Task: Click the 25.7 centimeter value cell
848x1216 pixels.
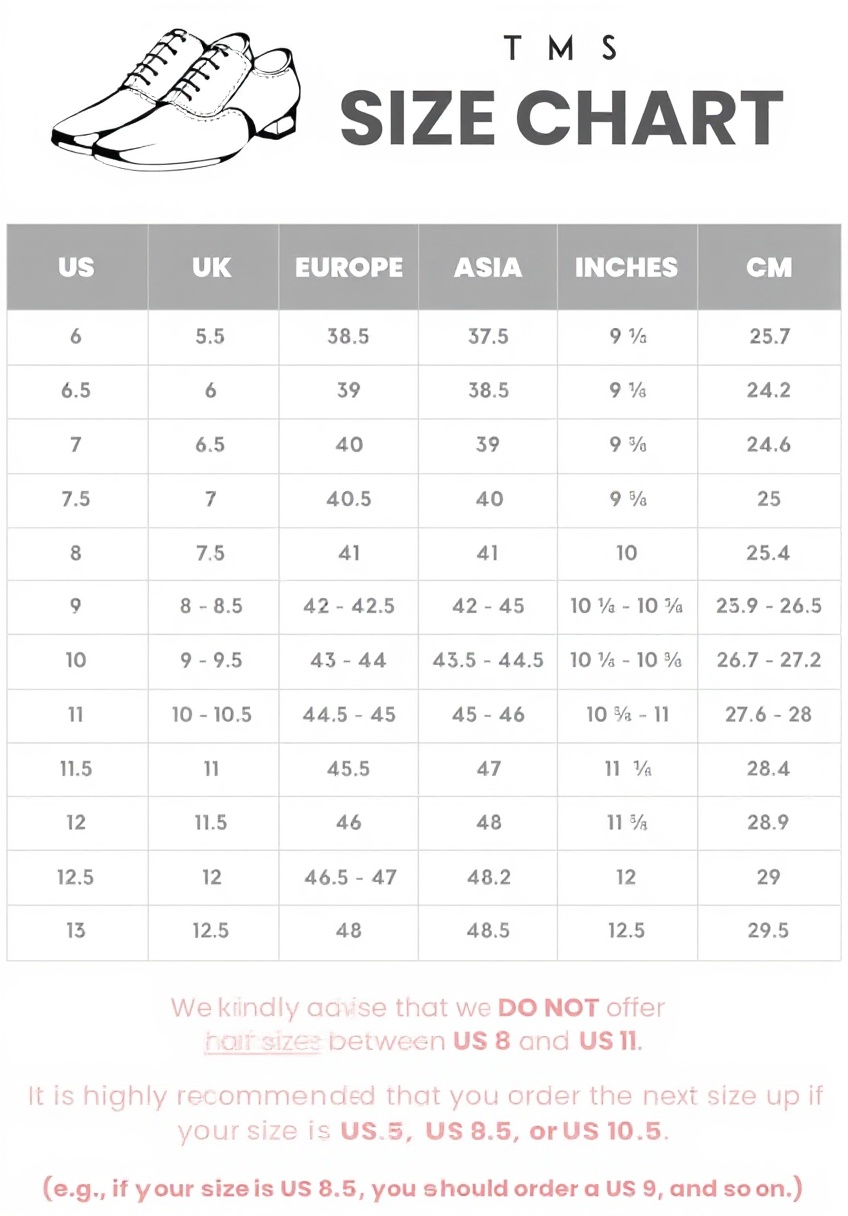Action: 769,337
